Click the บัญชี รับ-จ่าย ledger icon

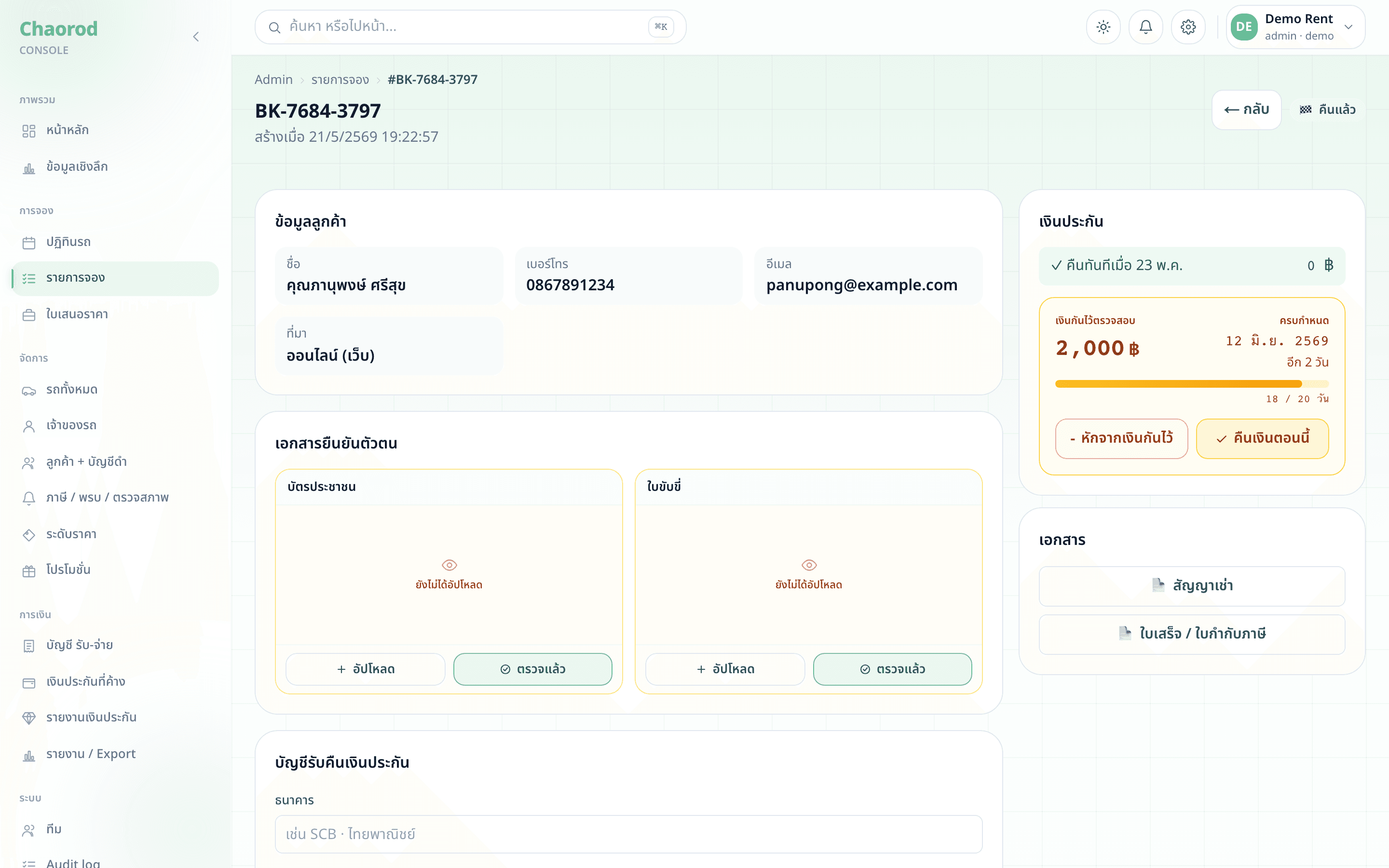[x=29, y=646]
